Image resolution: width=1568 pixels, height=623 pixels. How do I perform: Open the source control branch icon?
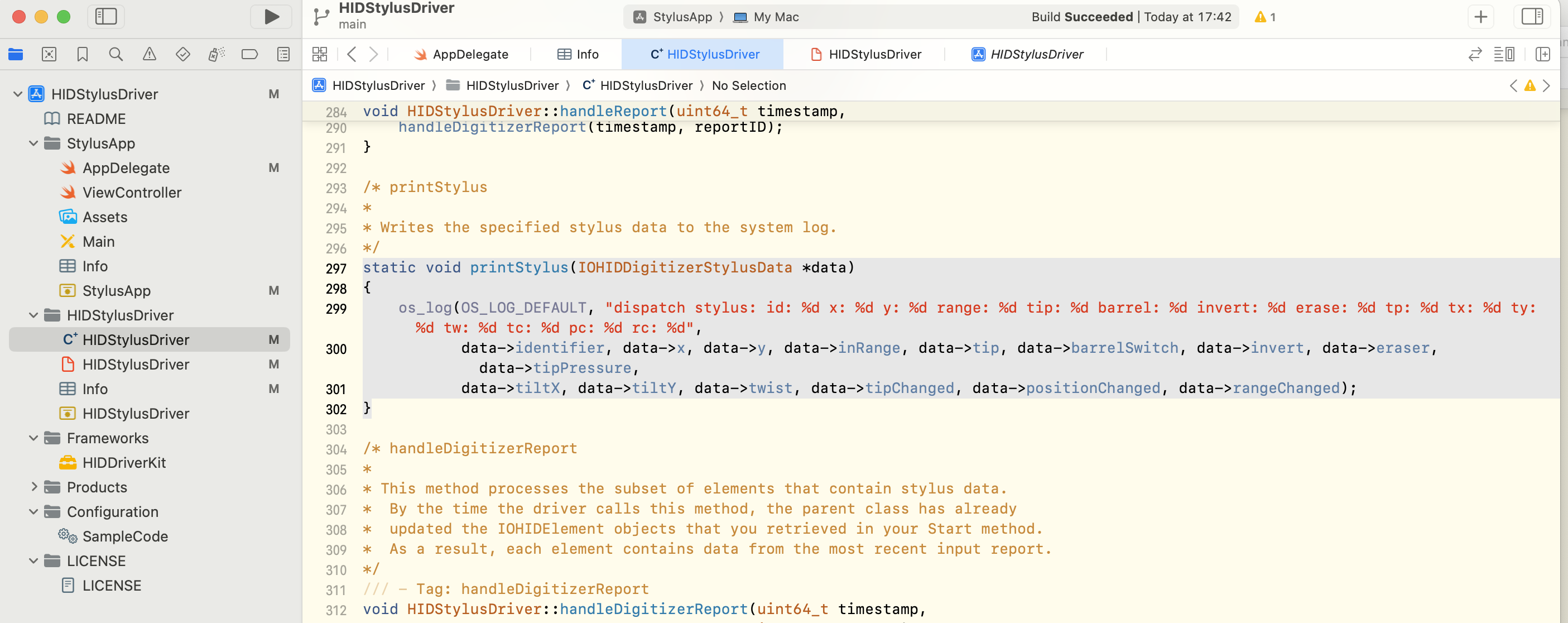click(x=321, y=17)
